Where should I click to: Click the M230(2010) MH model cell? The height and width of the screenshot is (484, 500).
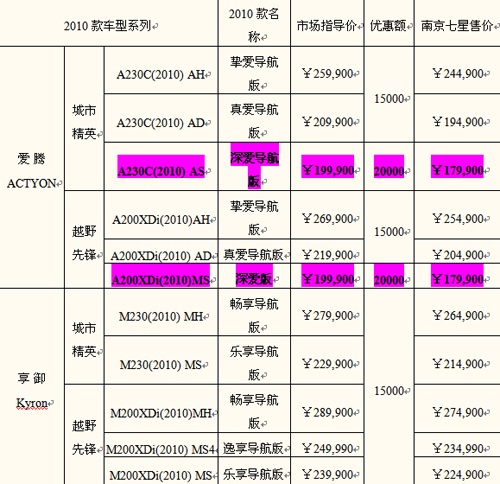[161, 313]
